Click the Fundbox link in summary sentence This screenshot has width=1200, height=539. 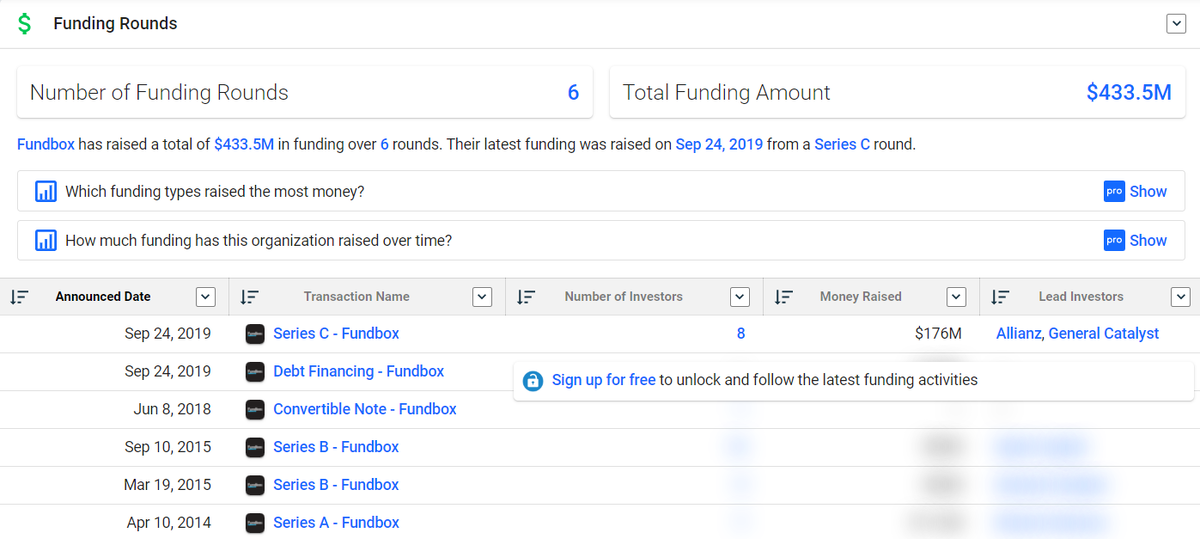[x=46, y=144]
